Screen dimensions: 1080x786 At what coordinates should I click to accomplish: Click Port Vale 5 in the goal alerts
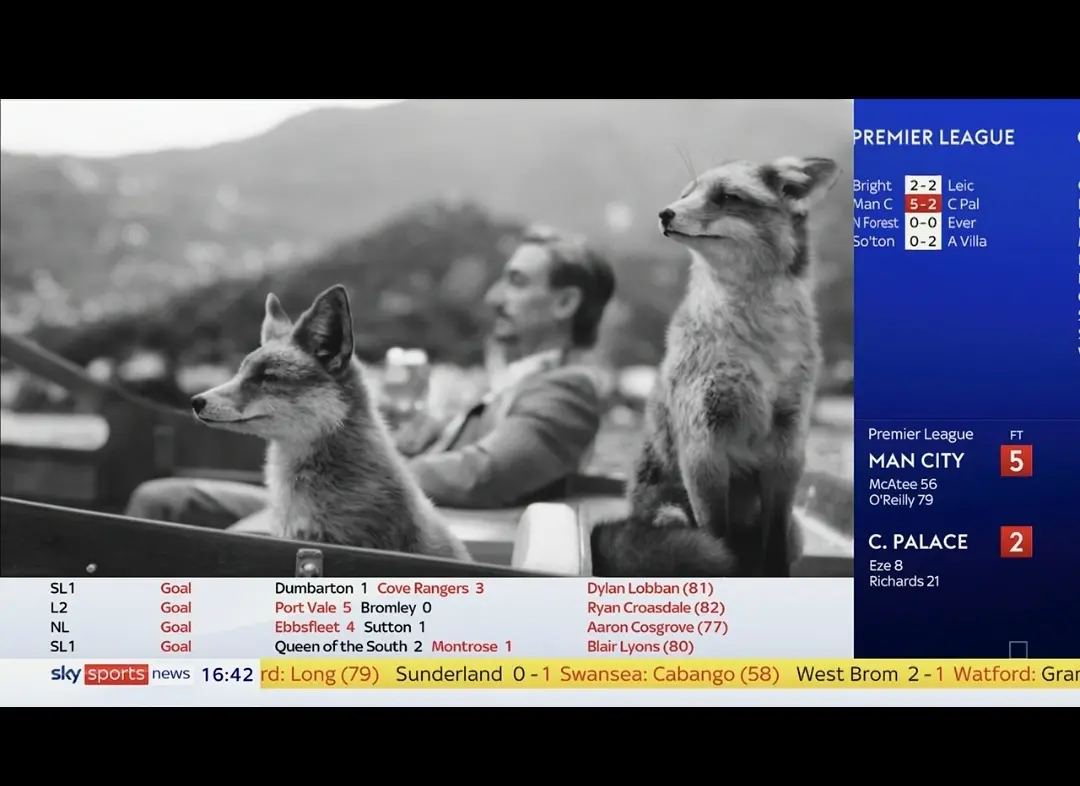coord(313,608)
